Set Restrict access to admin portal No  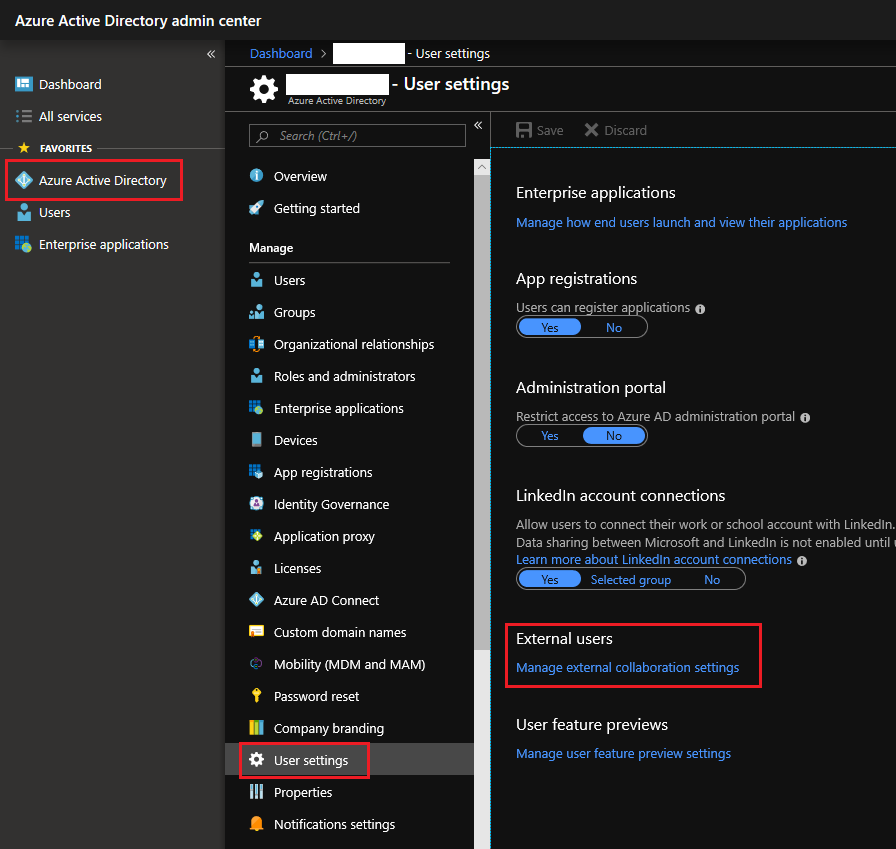(x=614, y=435)
